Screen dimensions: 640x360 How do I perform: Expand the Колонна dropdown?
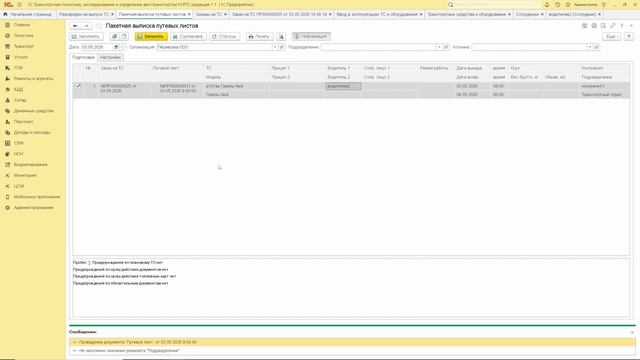590,47
